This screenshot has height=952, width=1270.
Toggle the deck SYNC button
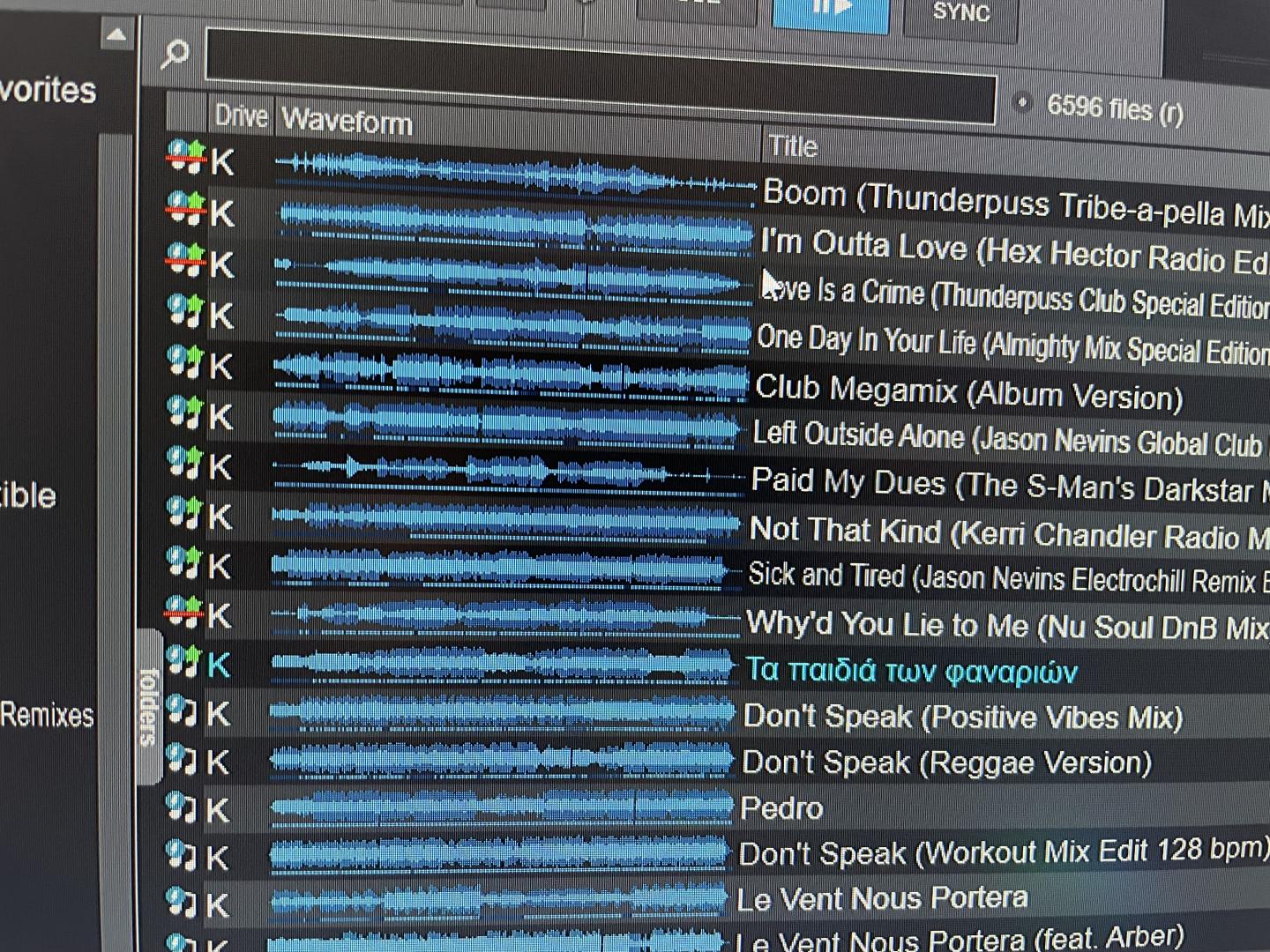click(x=960, y=14)
